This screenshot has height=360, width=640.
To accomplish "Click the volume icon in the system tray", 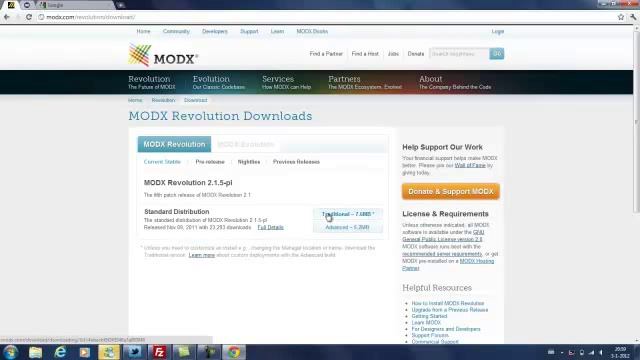I will 601,352.
